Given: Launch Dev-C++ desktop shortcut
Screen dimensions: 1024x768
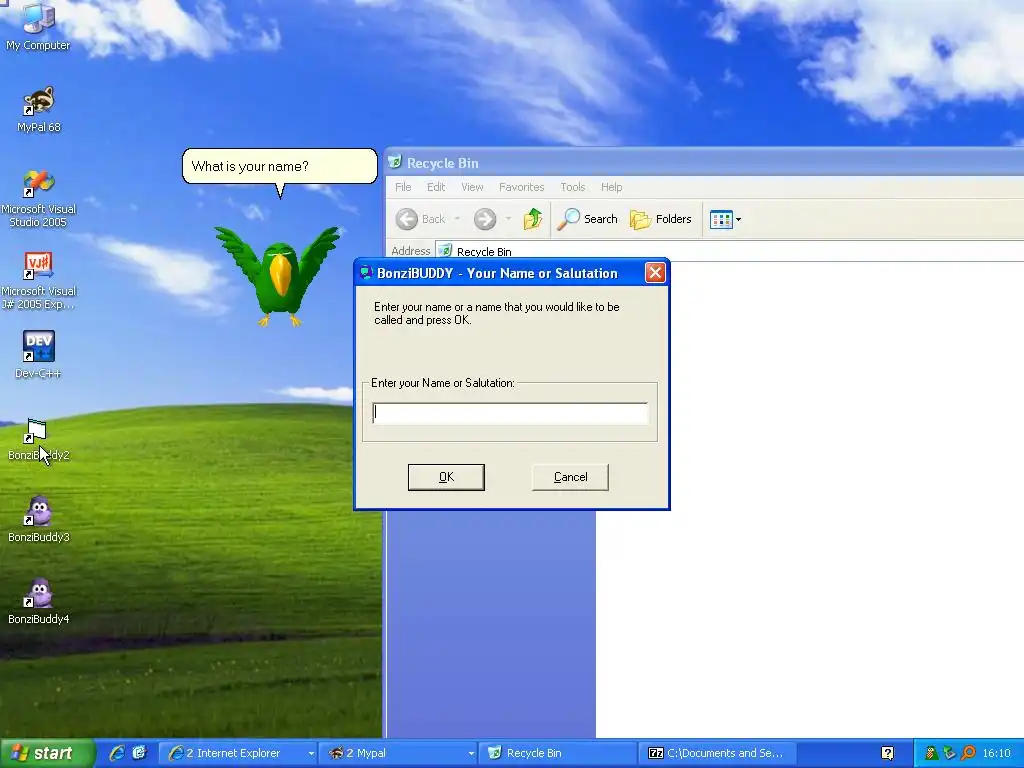Looking at the screenshot, I should 38,355.
